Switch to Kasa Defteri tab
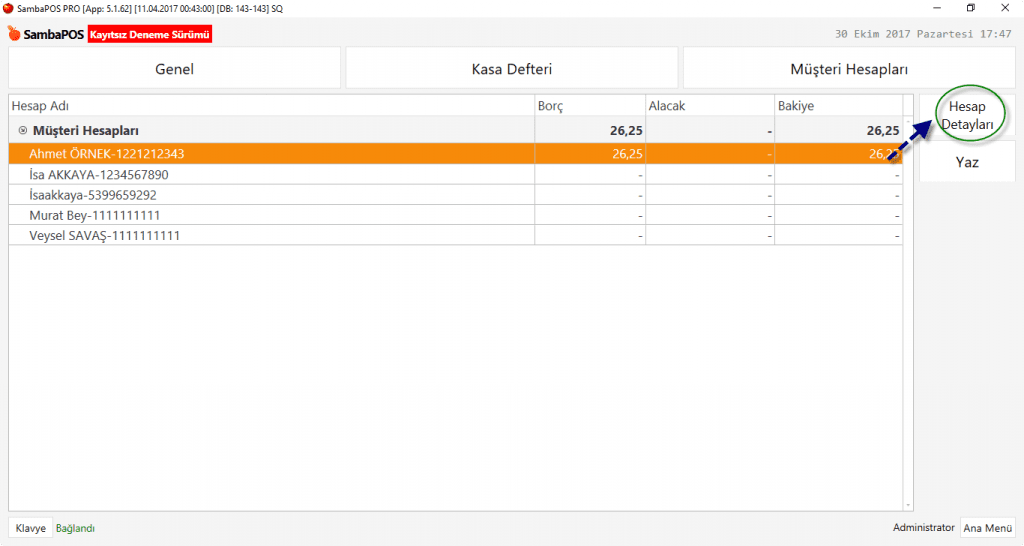Image resolution: width=1024 pixels, height=546 pixels. pyautogui.click(x=511, y=69)
